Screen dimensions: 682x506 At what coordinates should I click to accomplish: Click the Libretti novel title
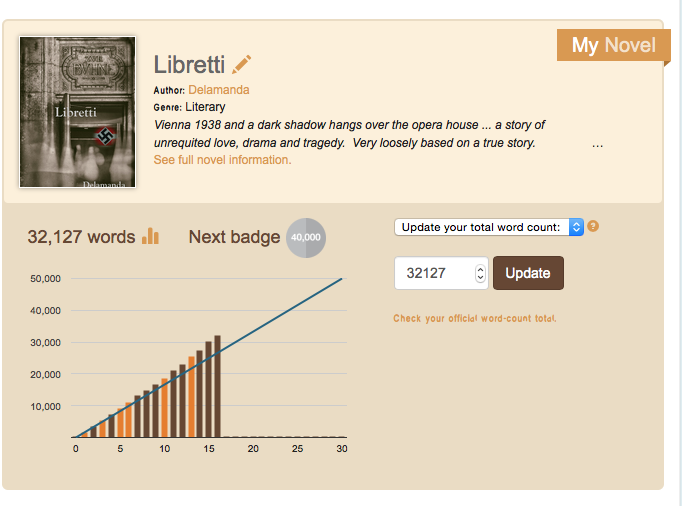[189, 65]
